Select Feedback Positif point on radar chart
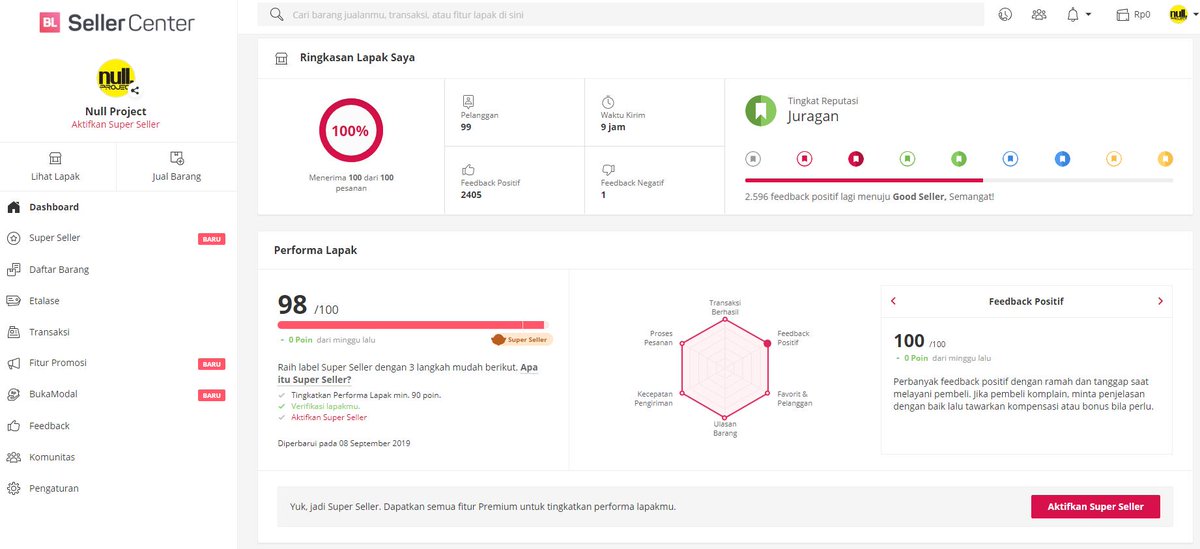The image size is (1200, 549). (768, 343)
